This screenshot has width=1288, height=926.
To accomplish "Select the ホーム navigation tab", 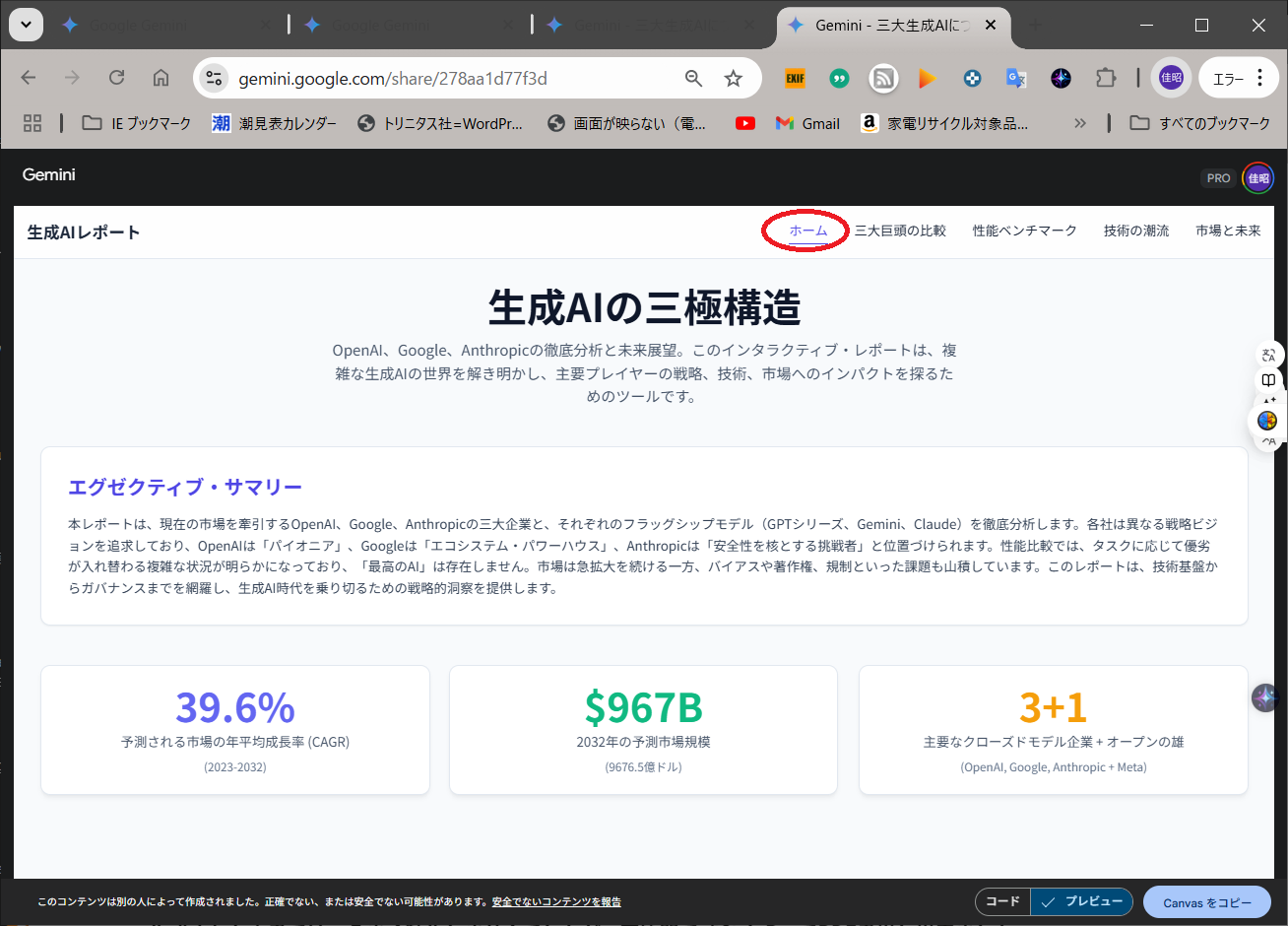I will click(808, 231).
